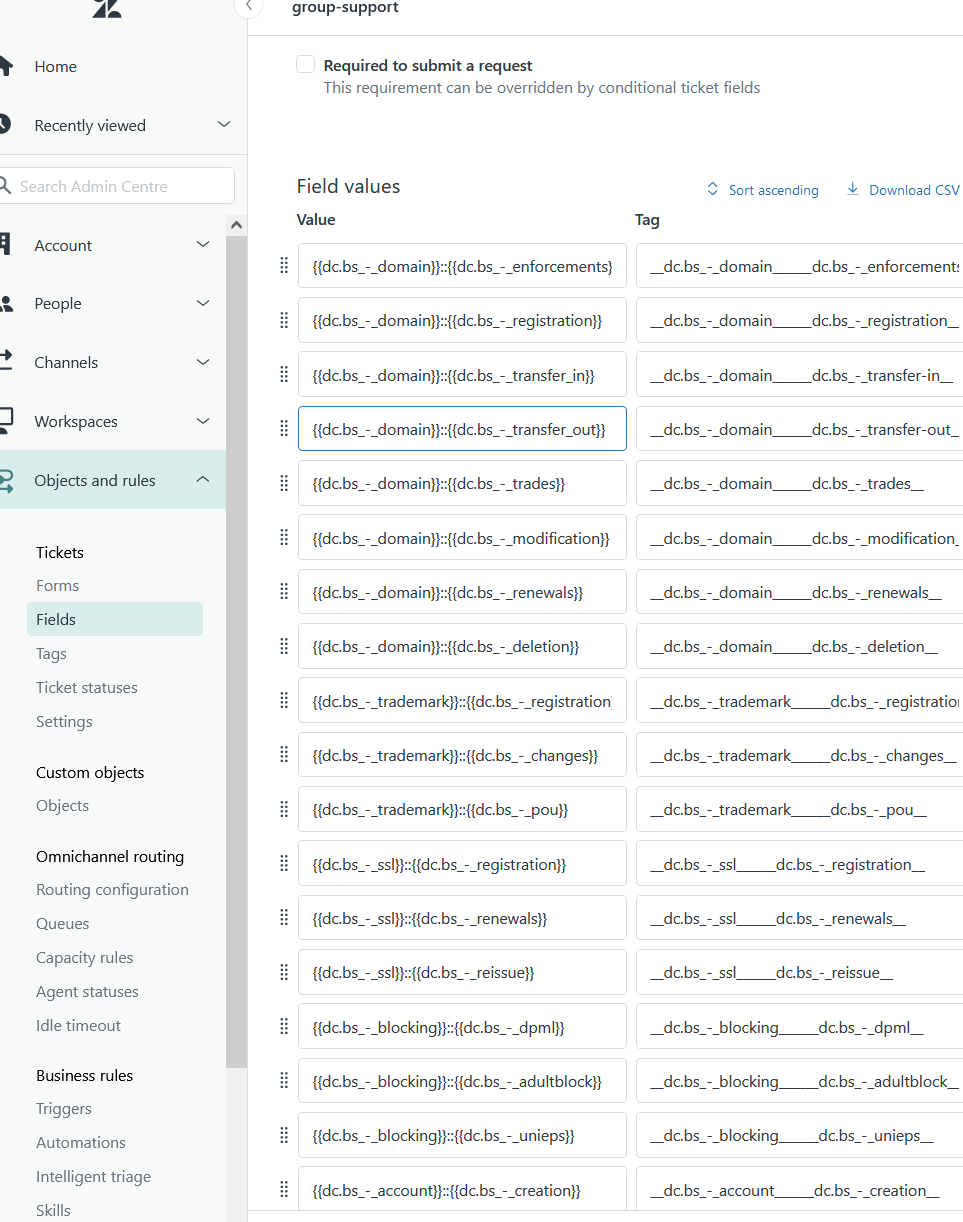Open the Fields page under Tickets
The width and height of the screenshot is (963, 1222).
pos(57,618)
